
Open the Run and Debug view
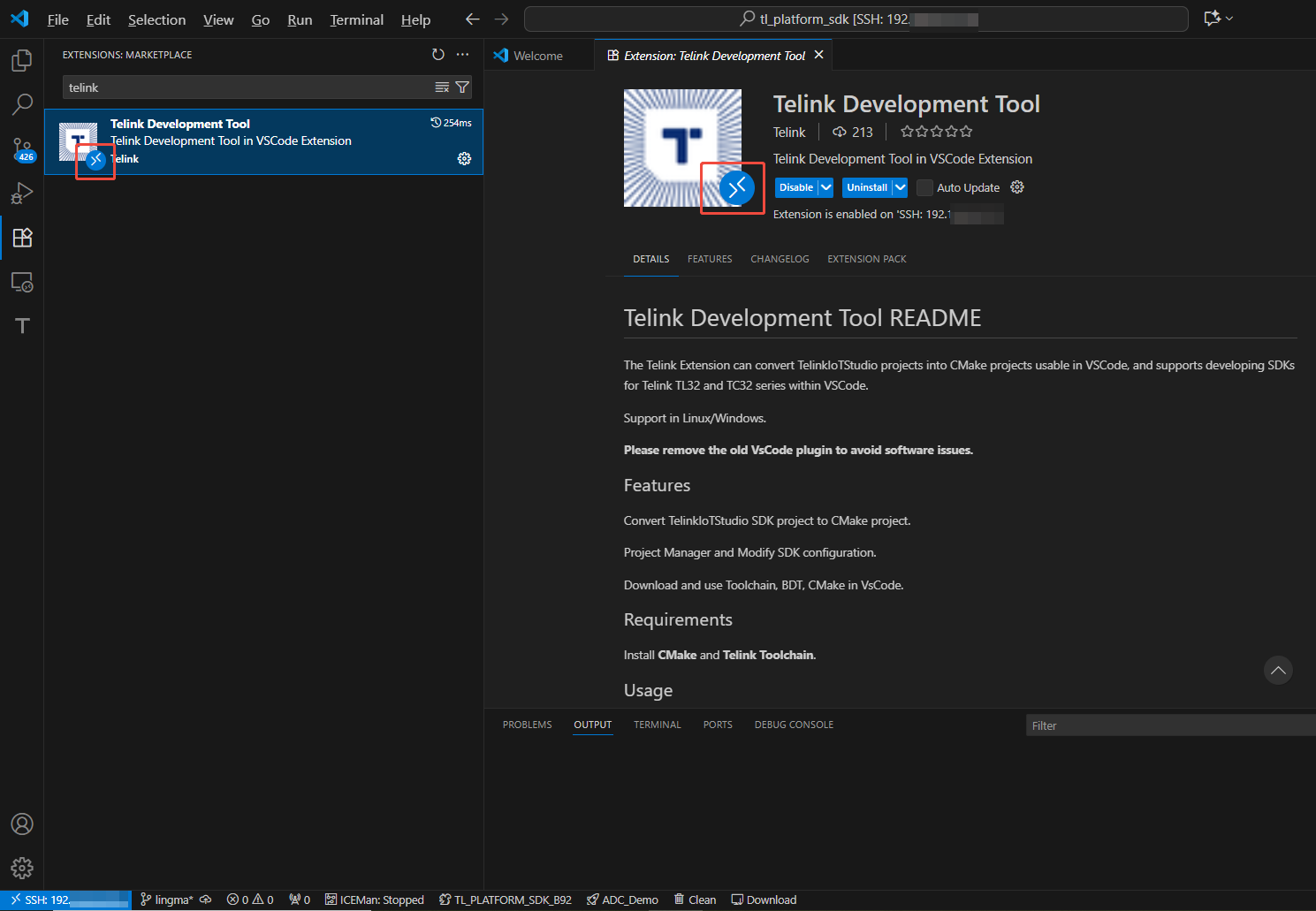(22, 193)
